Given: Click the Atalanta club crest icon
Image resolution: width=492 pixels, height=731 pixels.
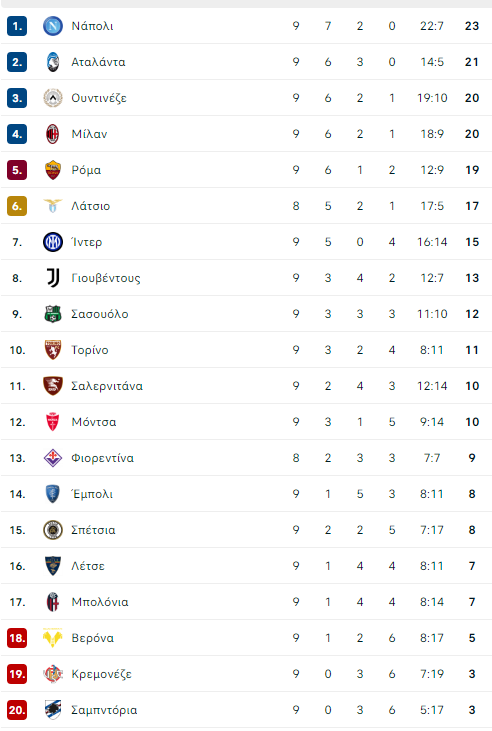Looking at the screenshot, I should tap(53, 62).
